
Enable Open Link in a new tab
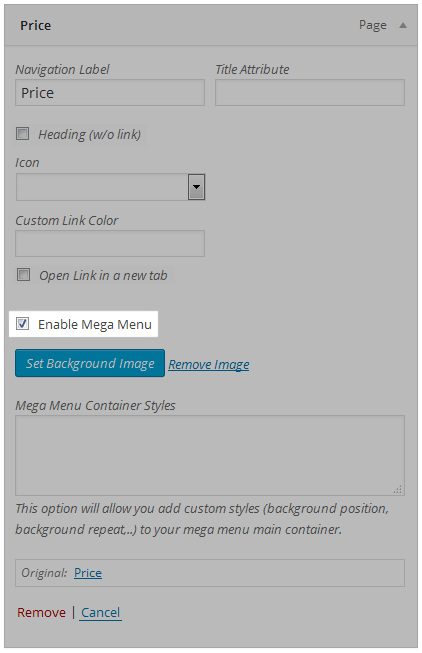(23, 274)
